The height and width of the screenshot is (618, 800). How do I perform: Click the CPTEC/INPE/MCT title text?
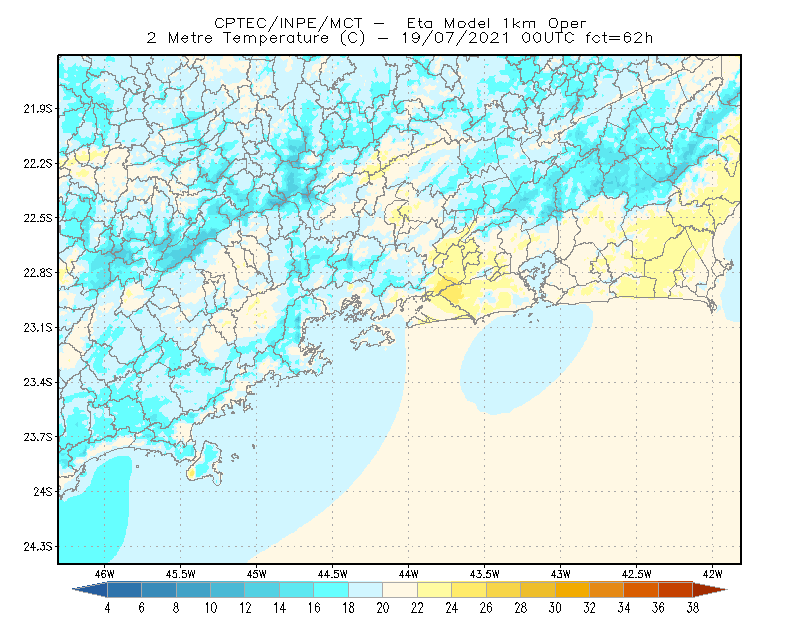(288, 23)
